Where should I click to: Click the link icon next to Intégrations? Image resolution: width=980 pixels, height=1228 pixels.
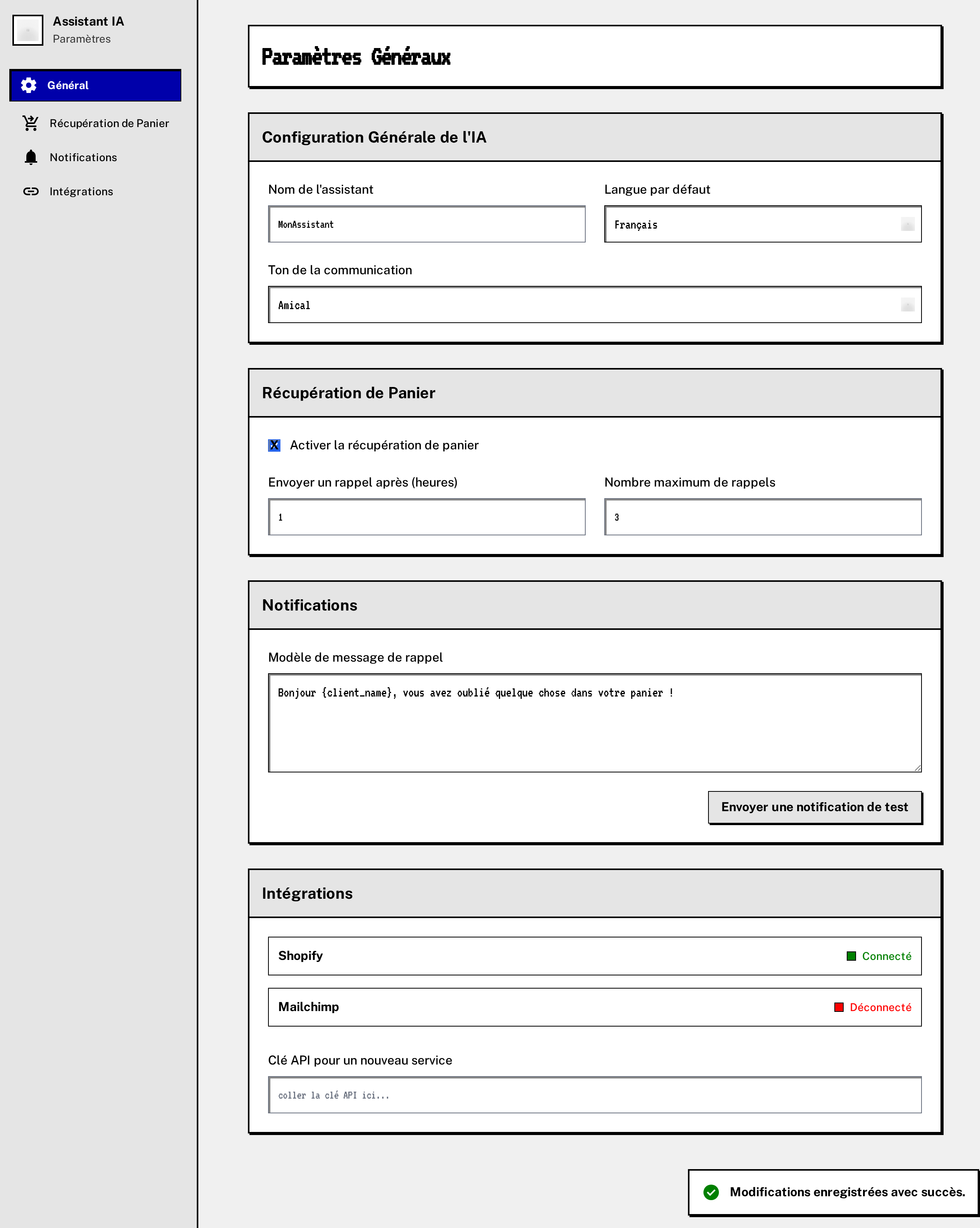(x=30, y=191)
